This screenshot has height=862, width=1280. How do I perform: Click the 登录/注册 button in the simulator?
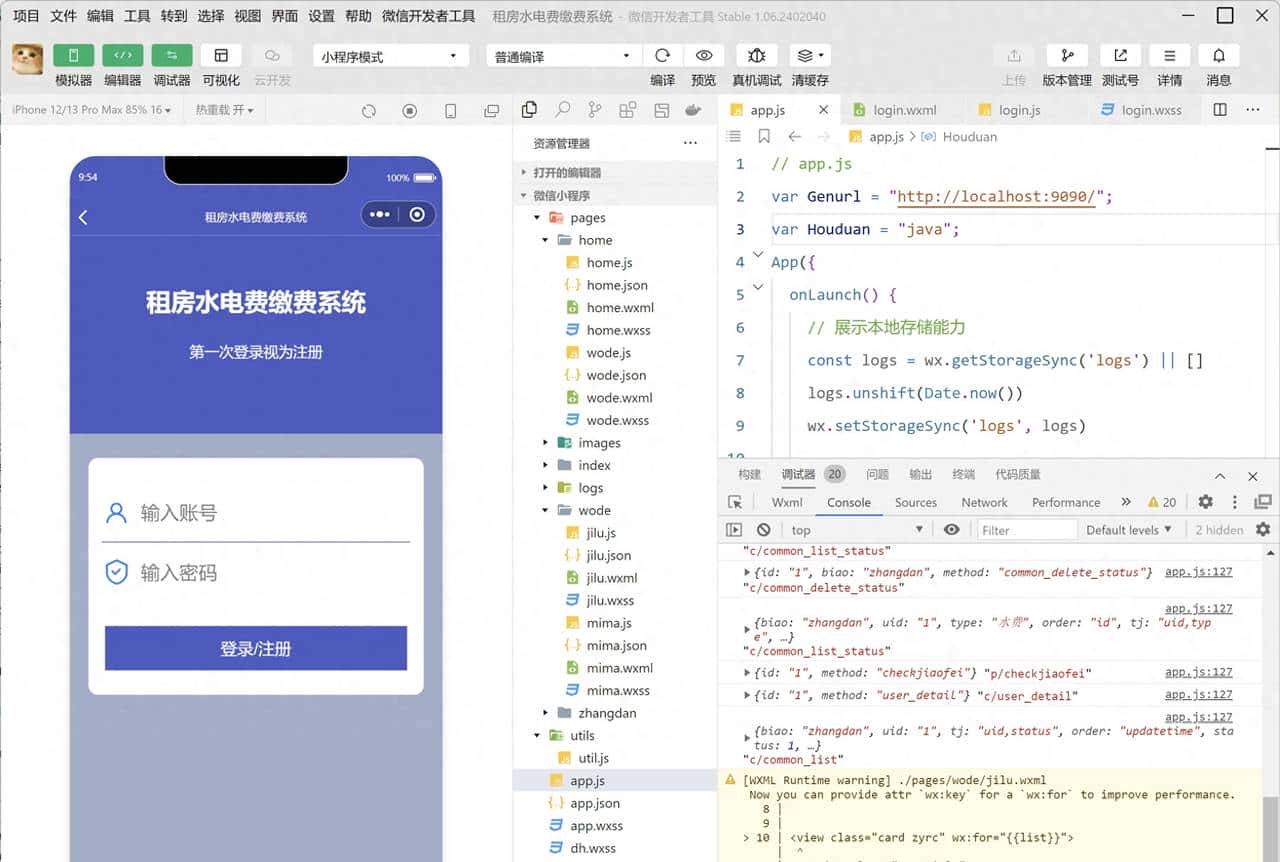click(x=255, y=648)
